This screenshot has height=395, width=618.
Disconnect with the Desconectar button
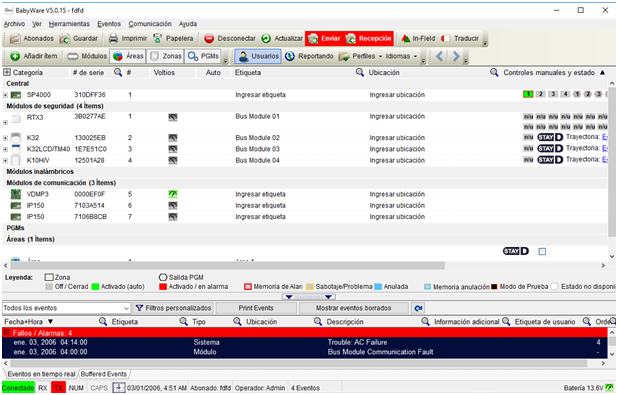[x=230, y=39]
